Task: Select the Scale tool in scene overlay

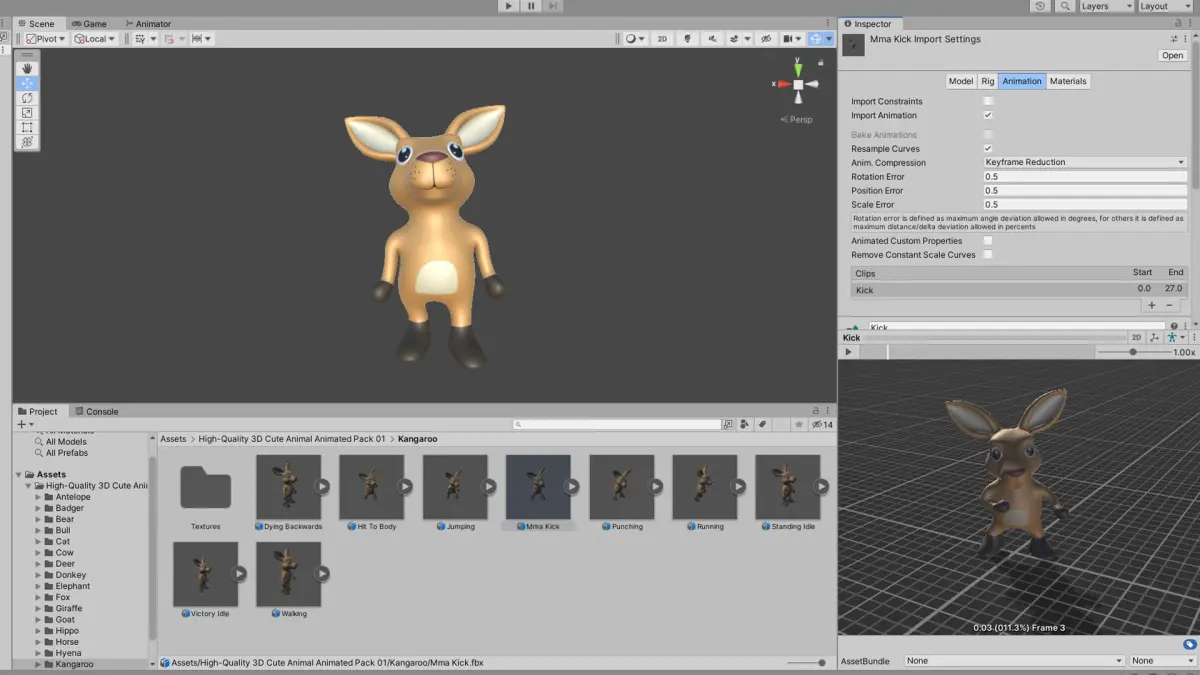Action: click(x=27, y=113)
